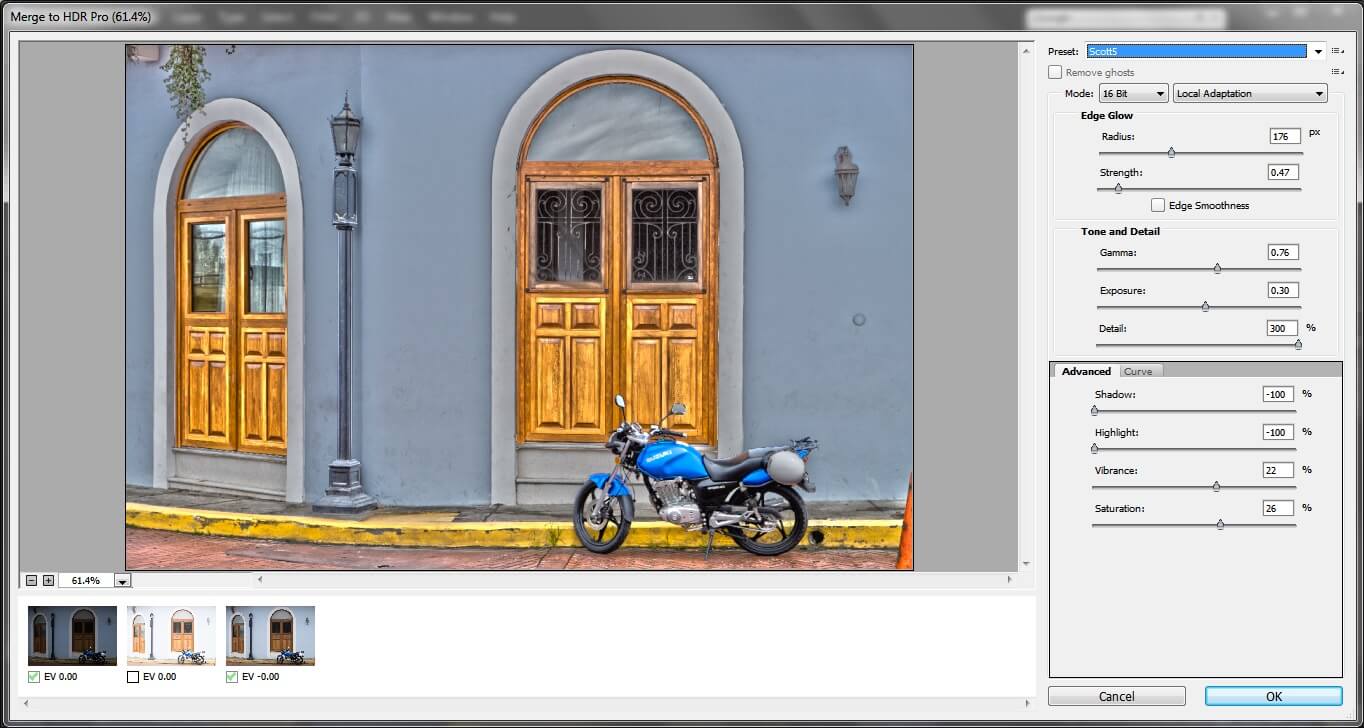Expand the Local Adaptation method dropdown
Image resolution: width=1364 pixels, height=728 pixels.
point(1249,94)
